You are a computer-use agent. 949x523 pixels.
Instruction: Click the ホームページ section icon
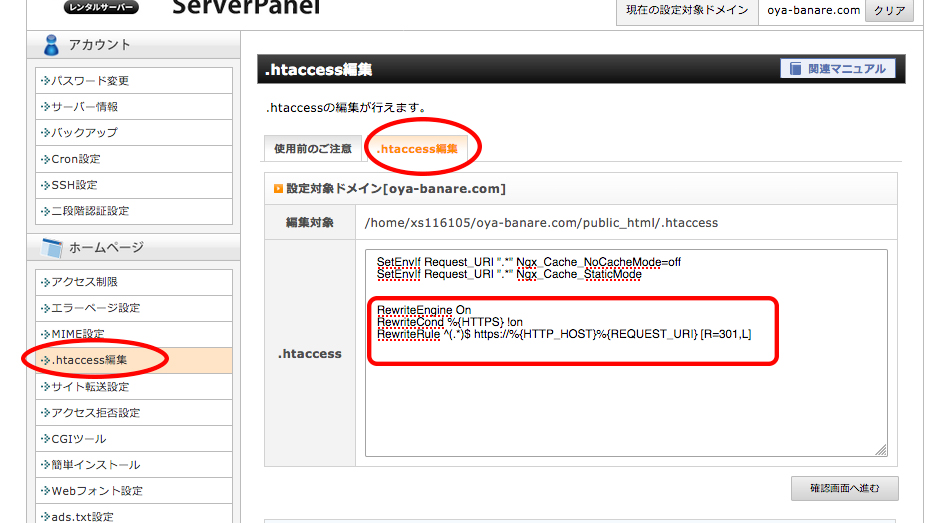click(51, 248)
